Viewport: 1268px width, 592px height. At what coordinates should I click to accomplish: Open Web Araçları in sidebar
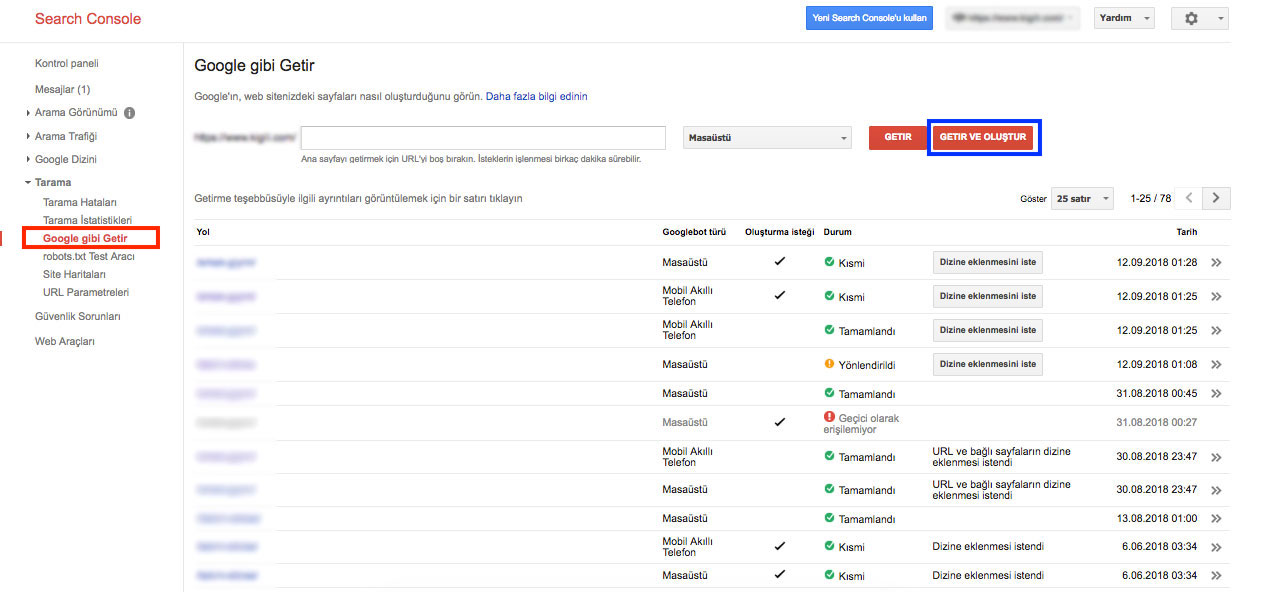tap(65, 341)
